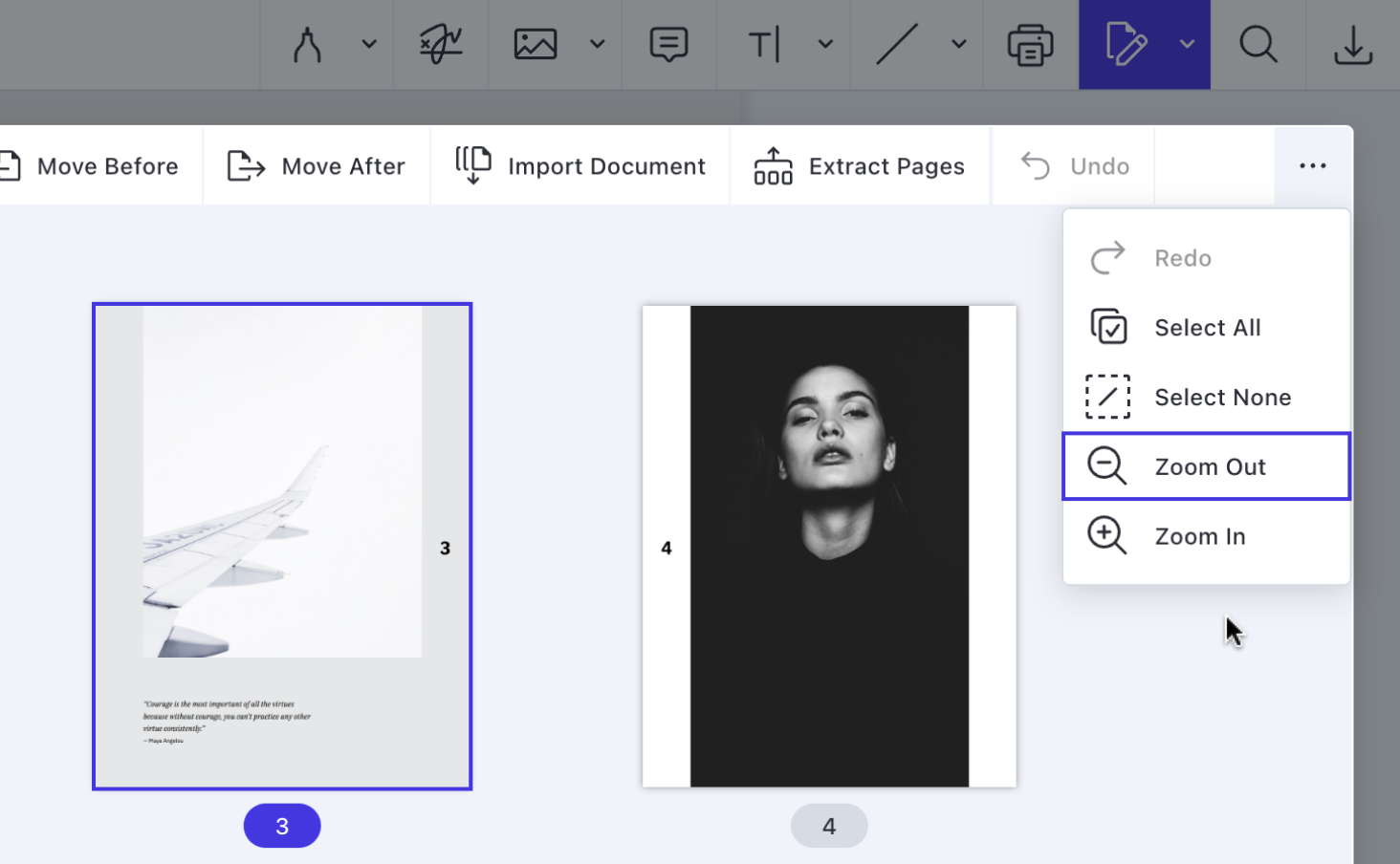Click the Import Document button
This screenshot has width=1400, height=864.
(x=580, y=166)
